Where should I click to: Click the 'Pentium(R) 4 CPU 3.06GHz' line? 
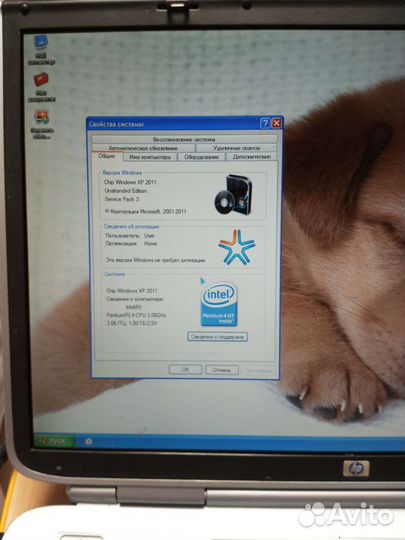point(136,315)
